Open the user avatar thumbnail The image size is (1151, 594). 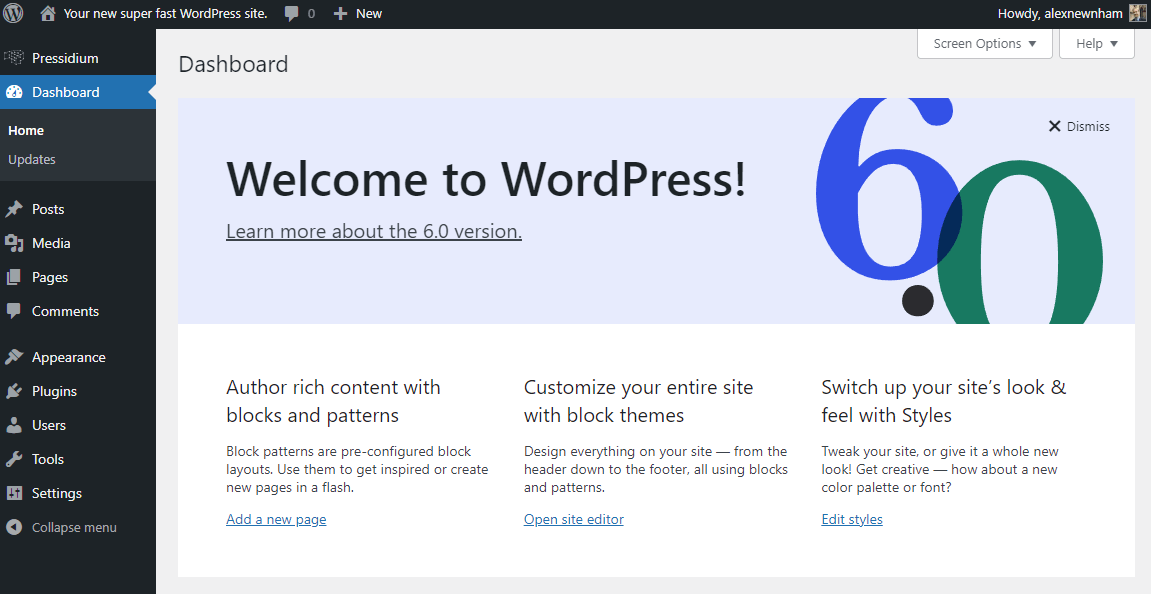pos(1138,13)
